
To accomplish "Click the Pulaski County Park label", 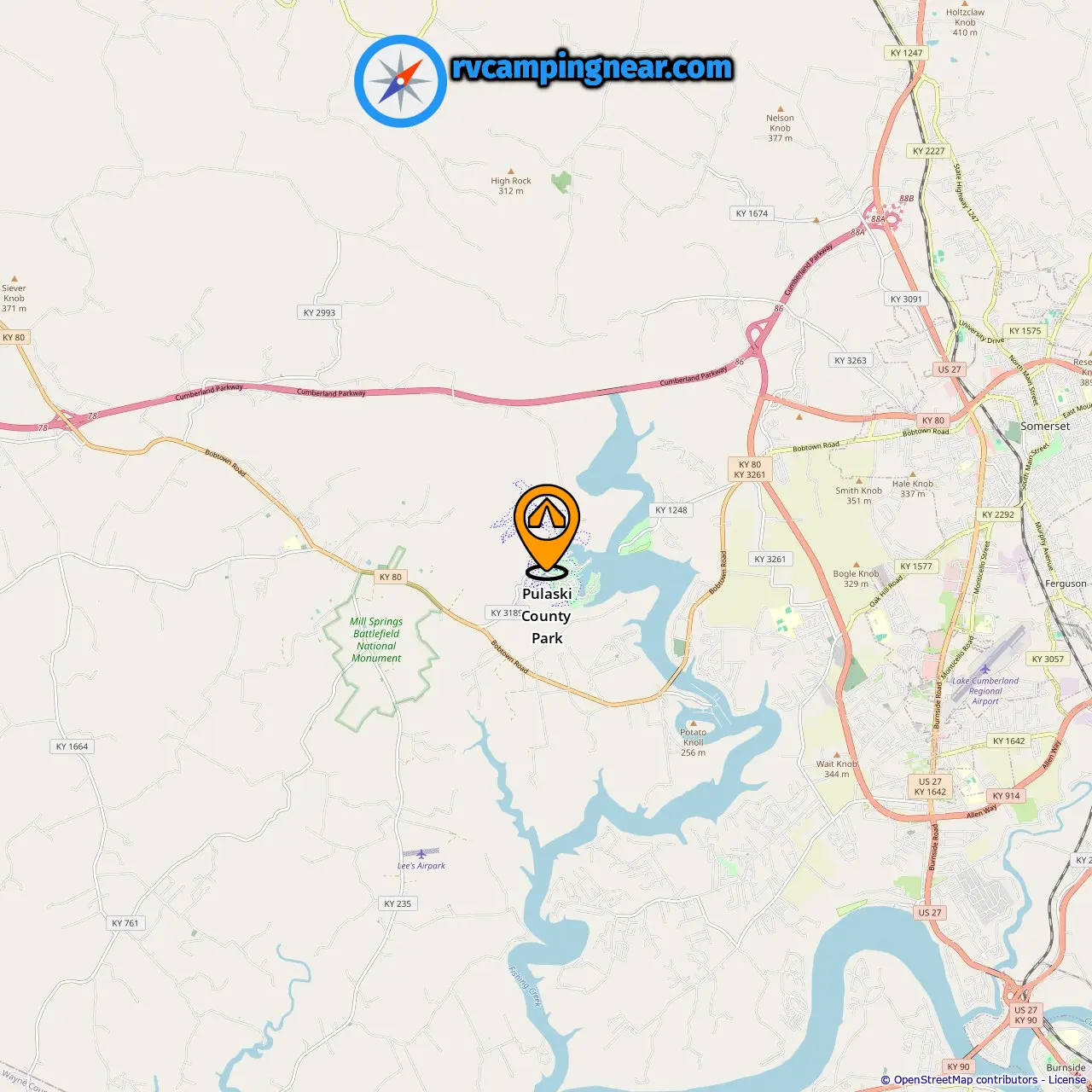I will 546,616.
